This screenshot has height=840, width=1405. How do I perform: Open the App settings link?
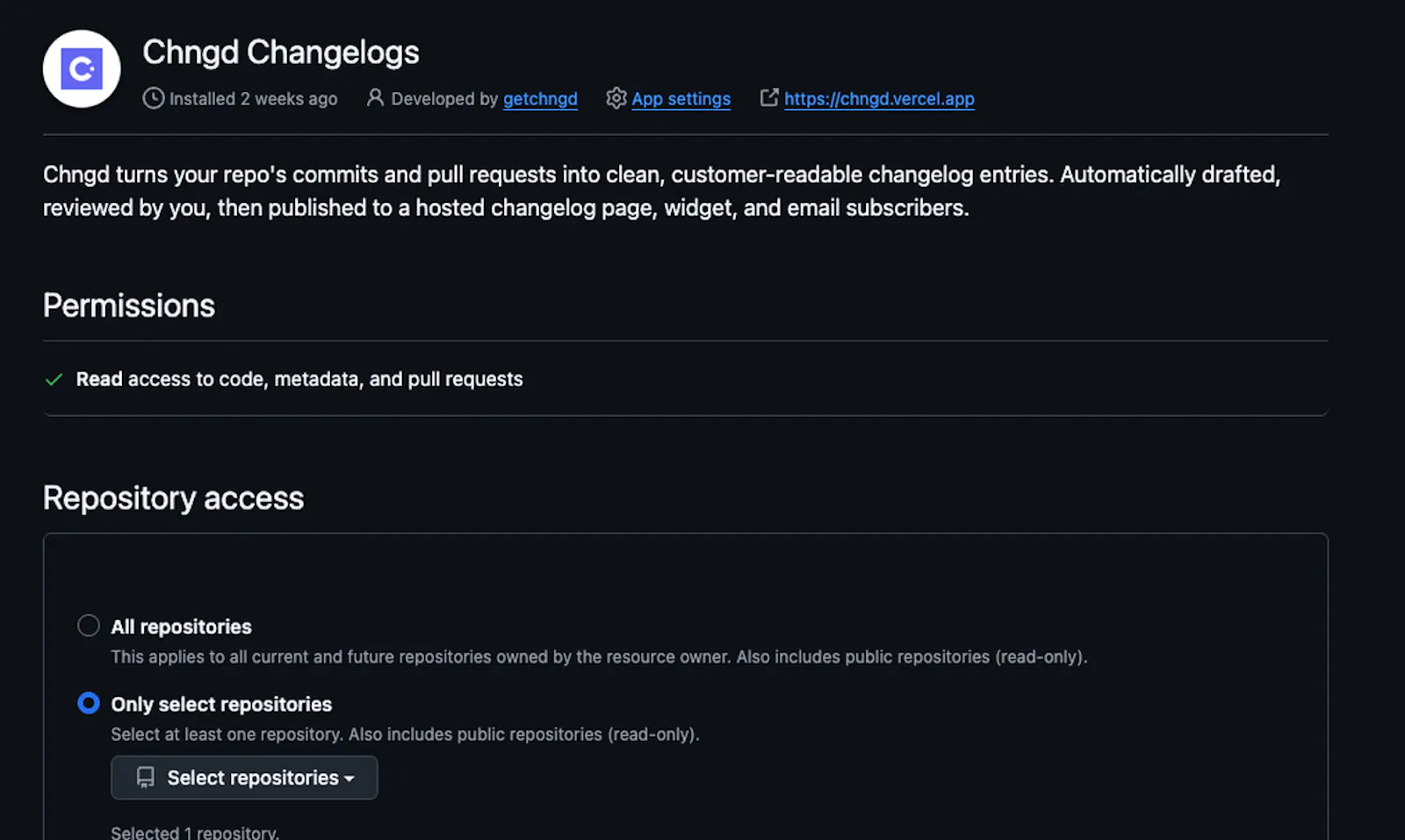(x=681, y=99)
